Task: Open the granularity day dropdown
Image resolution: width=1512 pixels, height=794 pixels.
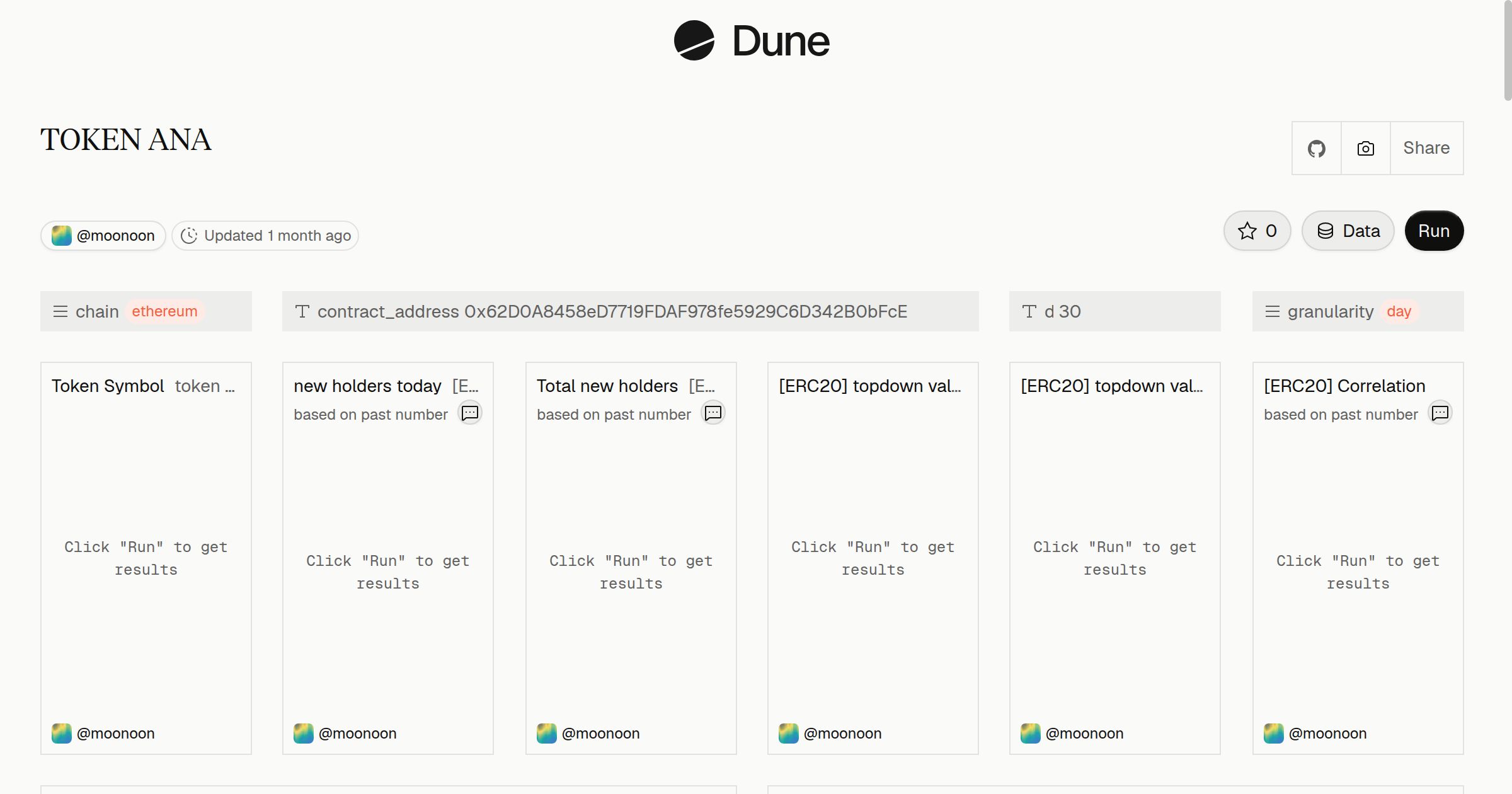Action: (1358, 311)
